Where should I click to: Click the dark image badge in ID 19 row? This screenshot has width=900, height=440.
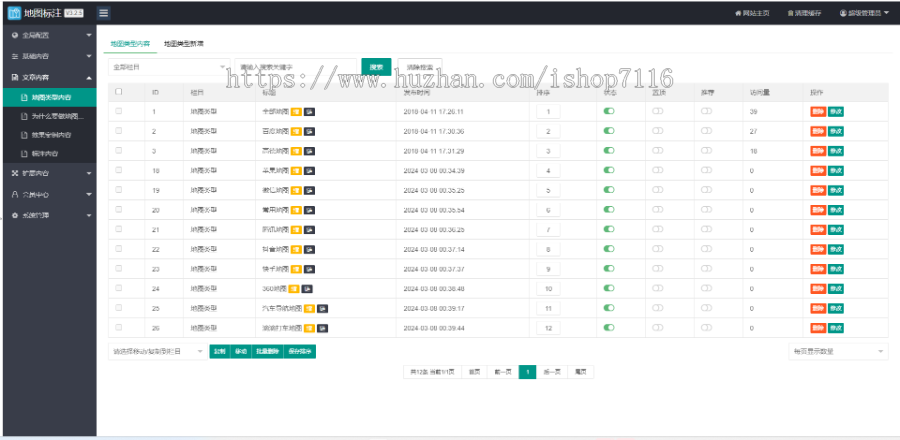(309, 190)
